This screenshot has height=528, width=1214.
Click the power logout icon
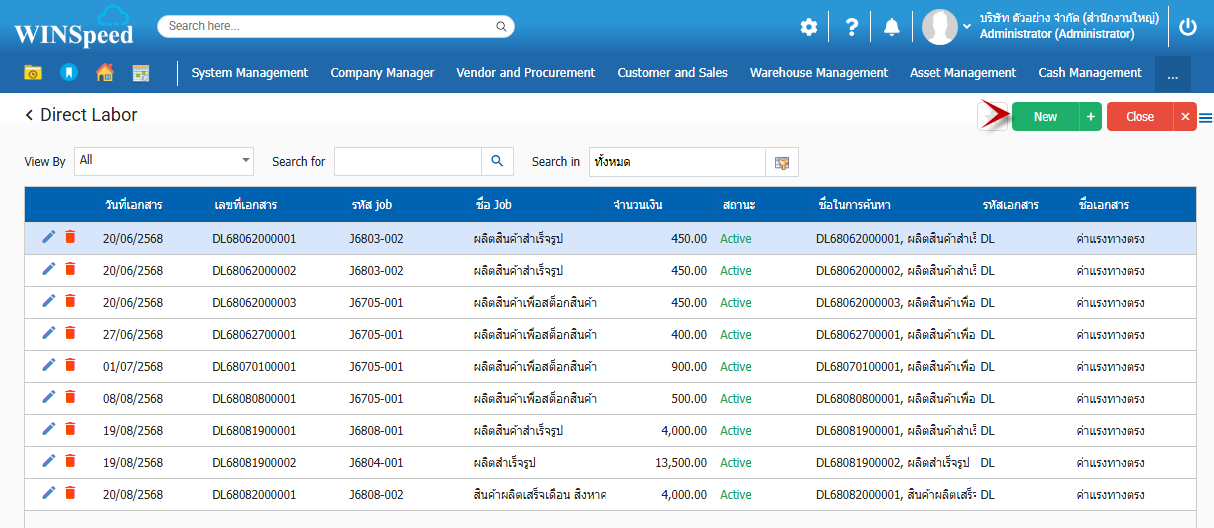click(1187, 27)
